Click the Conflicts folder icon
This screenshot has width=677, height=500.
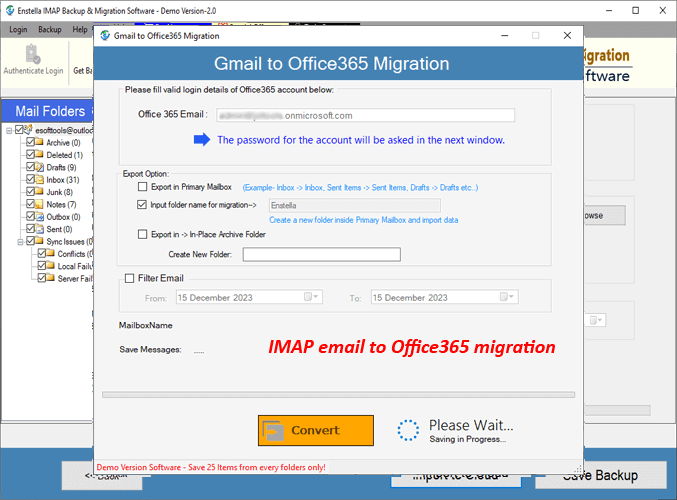pos(51,253)
